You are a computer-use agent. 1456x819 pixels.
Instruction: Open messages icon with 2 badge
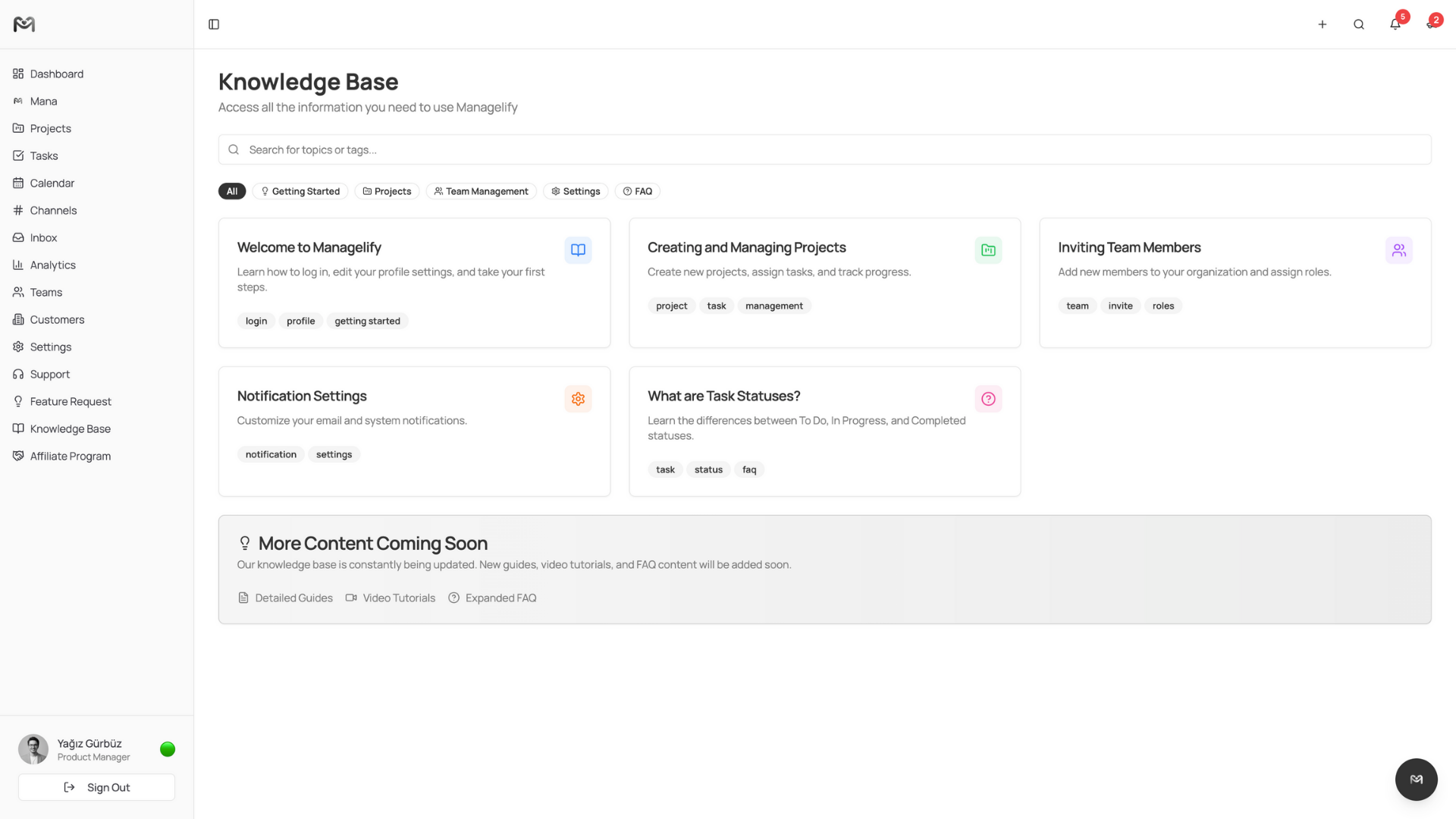click(1430, 24)
